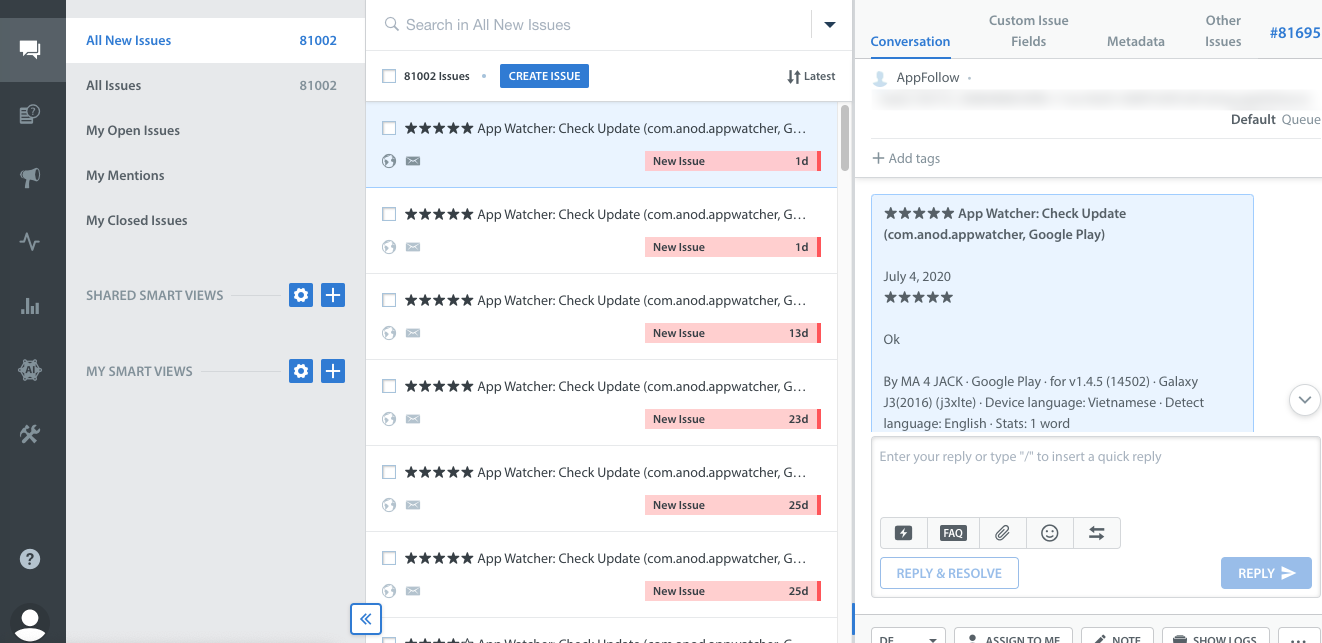The height and width of the screenshot is (643, 1322).
Task: Select the All New Issues view
Action: click(216, 41)
